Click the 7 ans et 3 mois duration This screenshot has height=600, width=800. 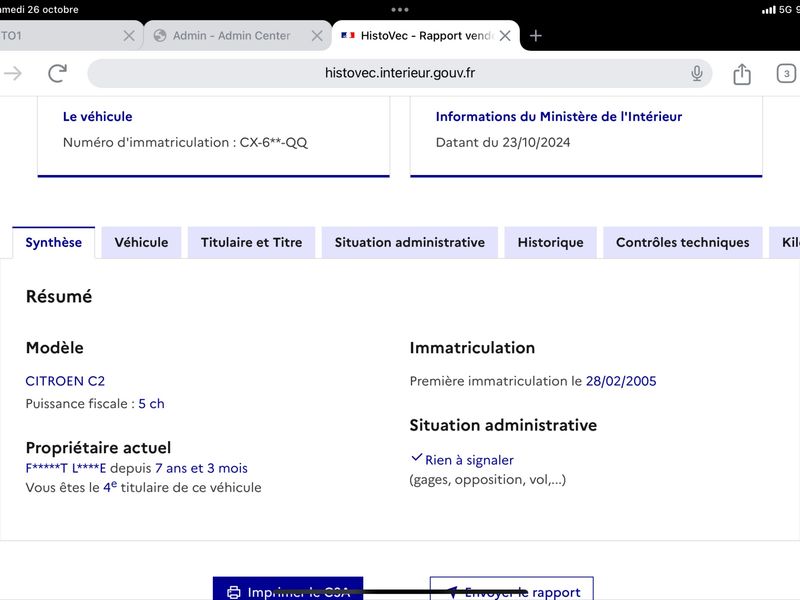tap(202, 468)
